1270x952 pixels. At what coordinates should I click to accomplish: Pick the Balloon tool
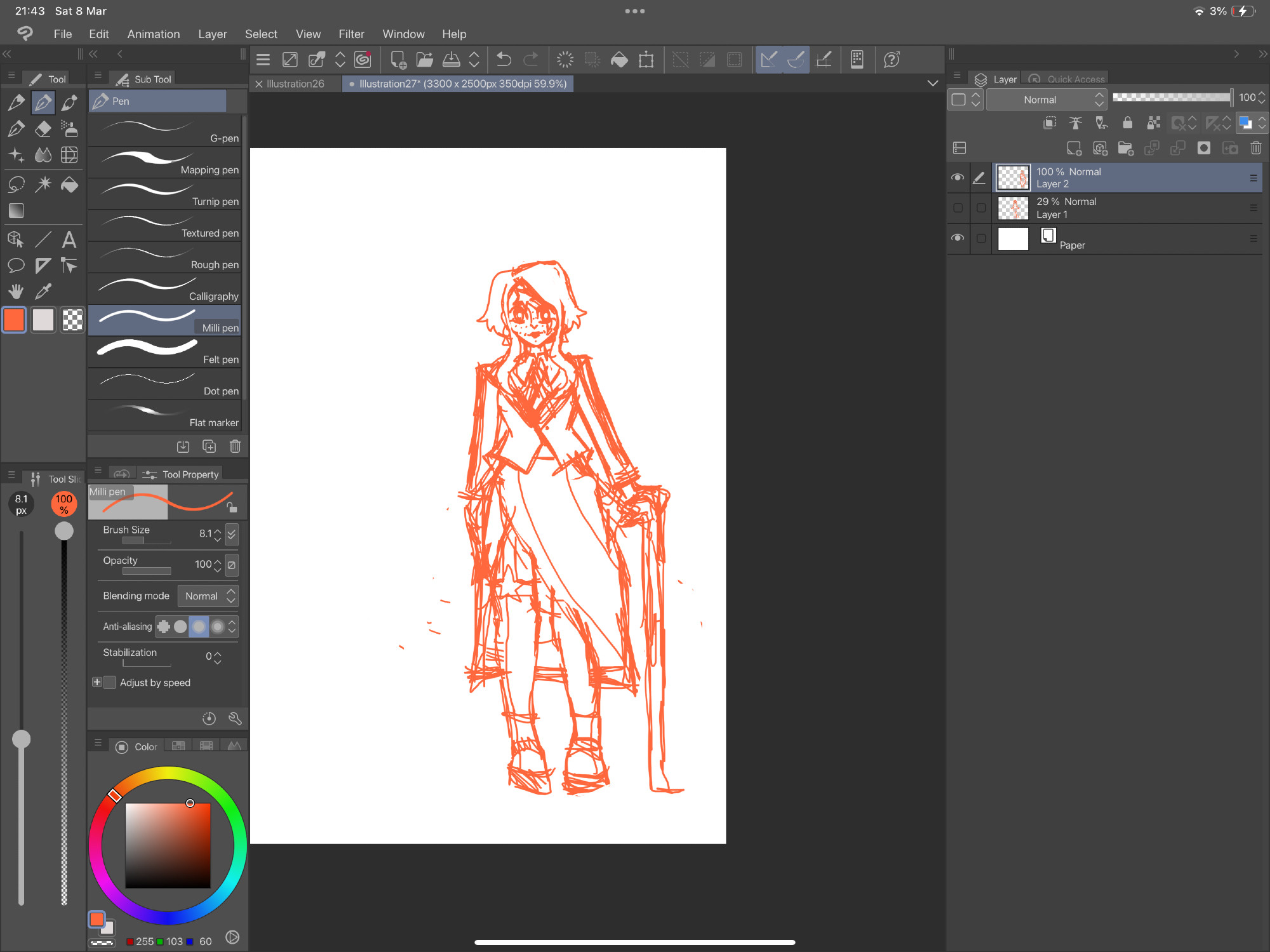click(16, 265)
